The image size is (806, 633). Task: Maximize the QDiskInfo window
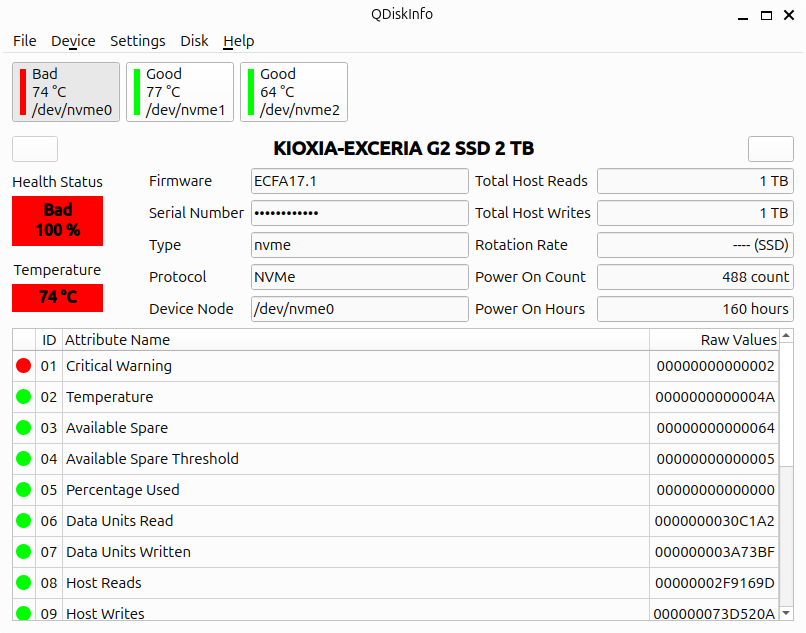pos(766,15)
